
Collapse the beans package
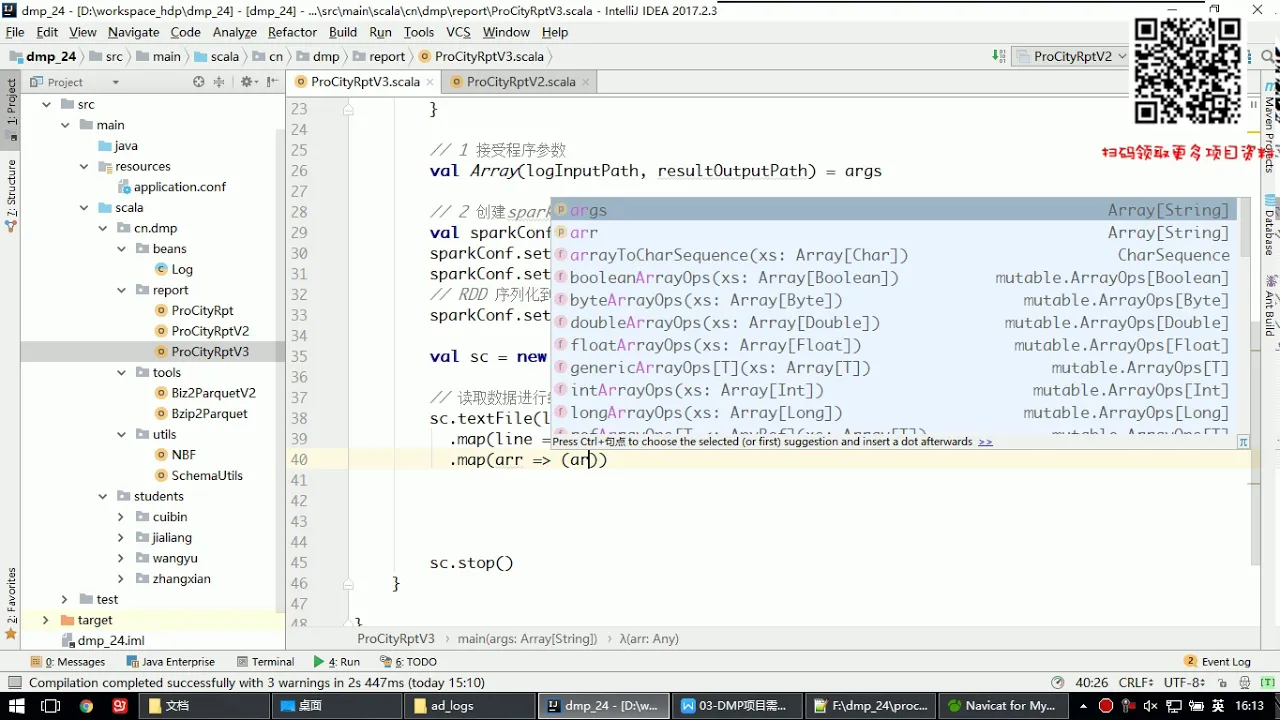(x=121, y=248)
